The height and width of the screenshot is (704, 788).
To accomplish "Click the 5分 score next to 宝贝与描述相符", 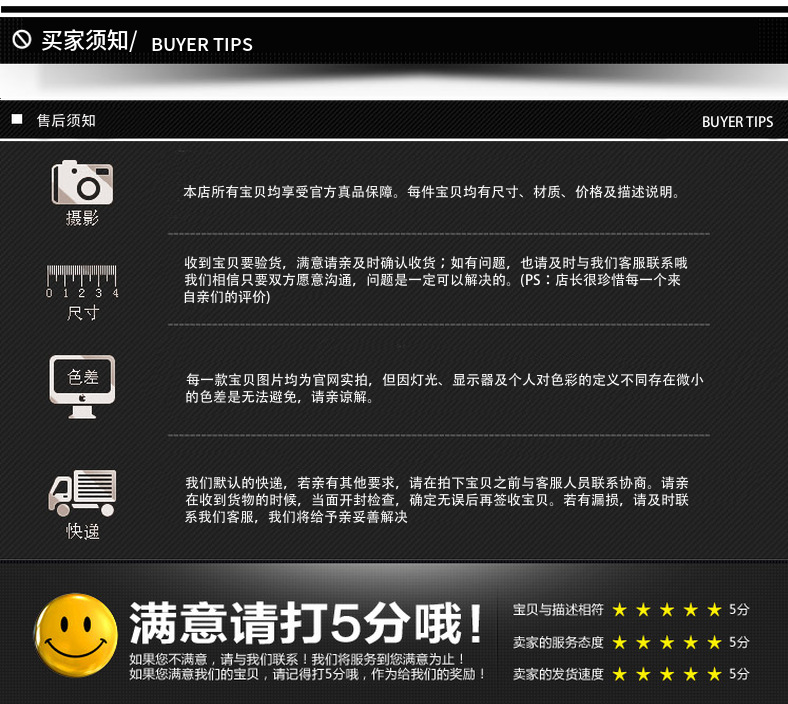I will tap(739, 610).
